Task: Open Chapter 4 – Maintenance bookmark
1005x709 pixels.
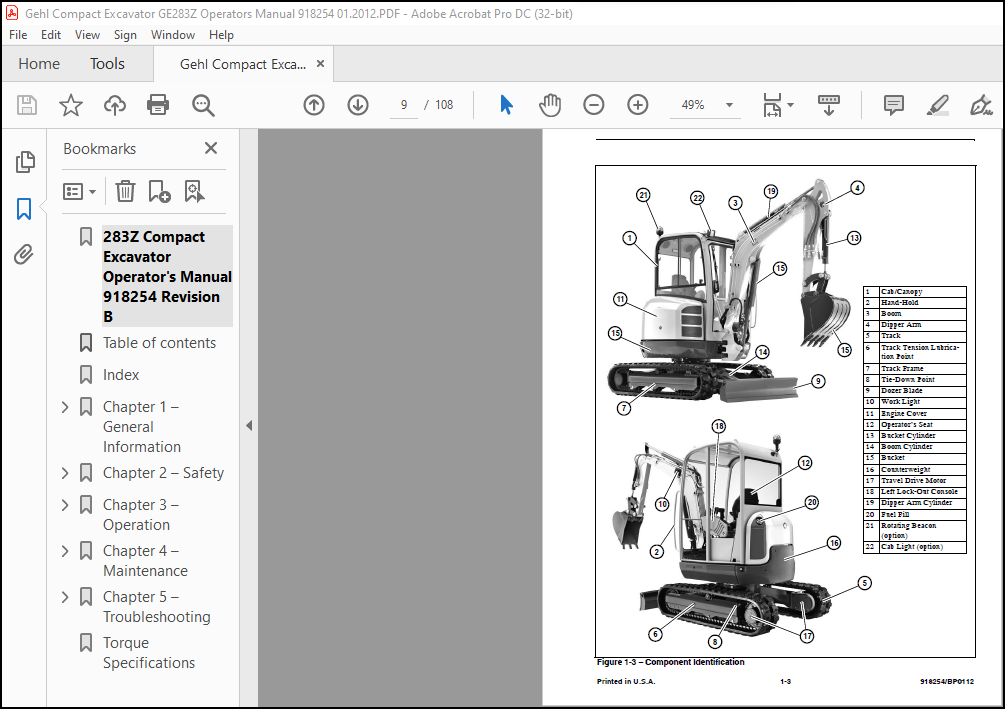Action: point(145,561)
